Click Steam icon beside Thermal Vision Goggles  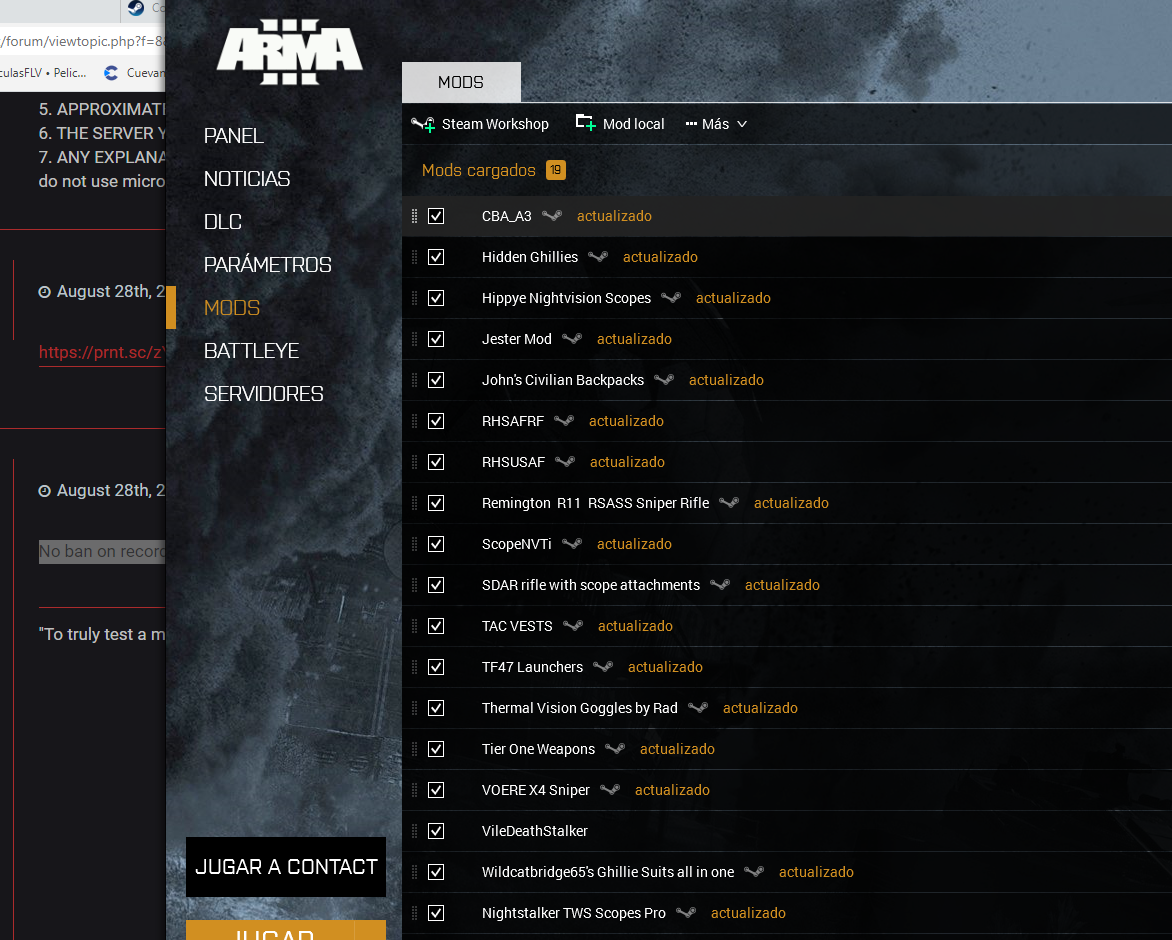698,708
